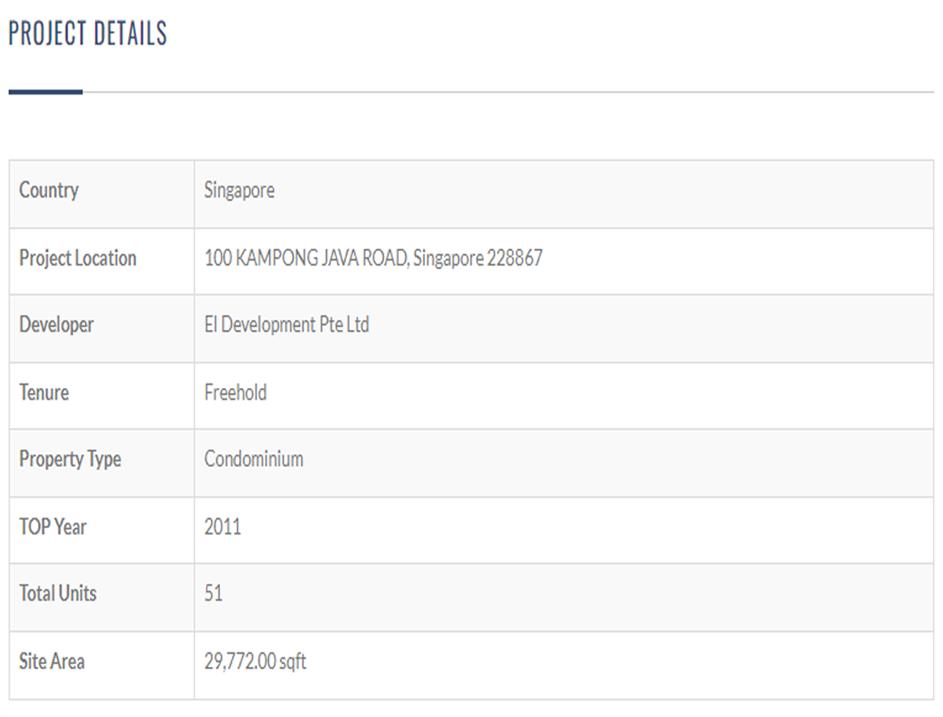
Task: Click the 2011 year value
Action: (222, 526)
